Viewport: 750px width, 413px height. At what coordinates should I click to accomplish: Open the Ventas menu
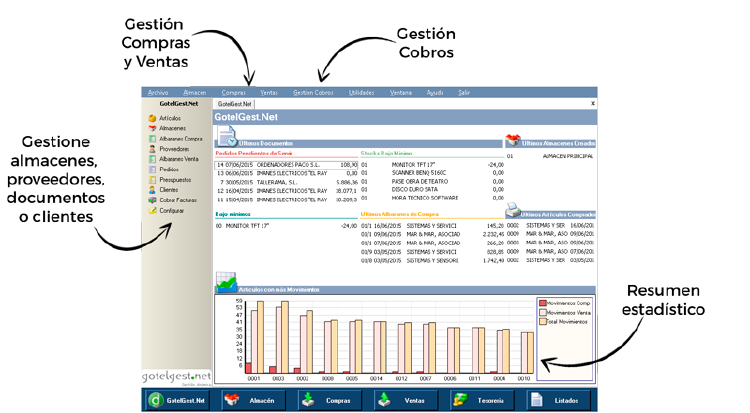(x=269, y=92)
